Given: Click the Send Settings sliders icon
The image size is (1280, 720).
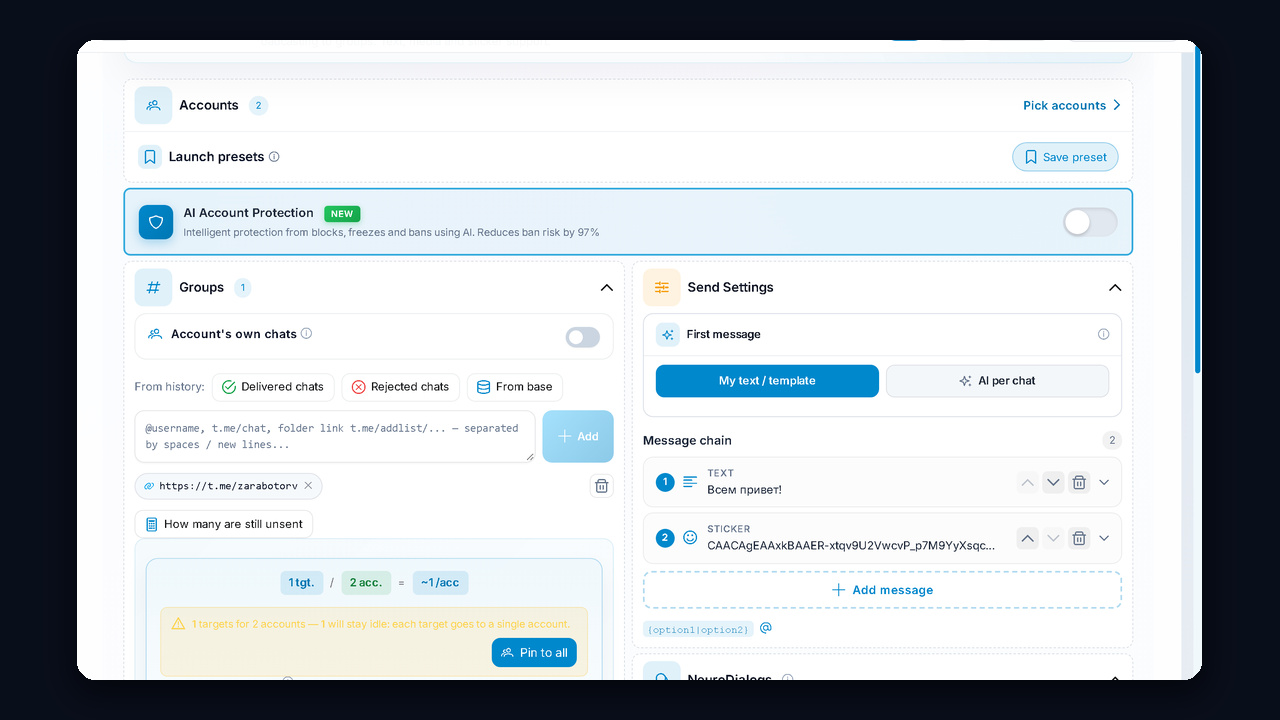Looking at the screenshot, I should click(662, 287).
